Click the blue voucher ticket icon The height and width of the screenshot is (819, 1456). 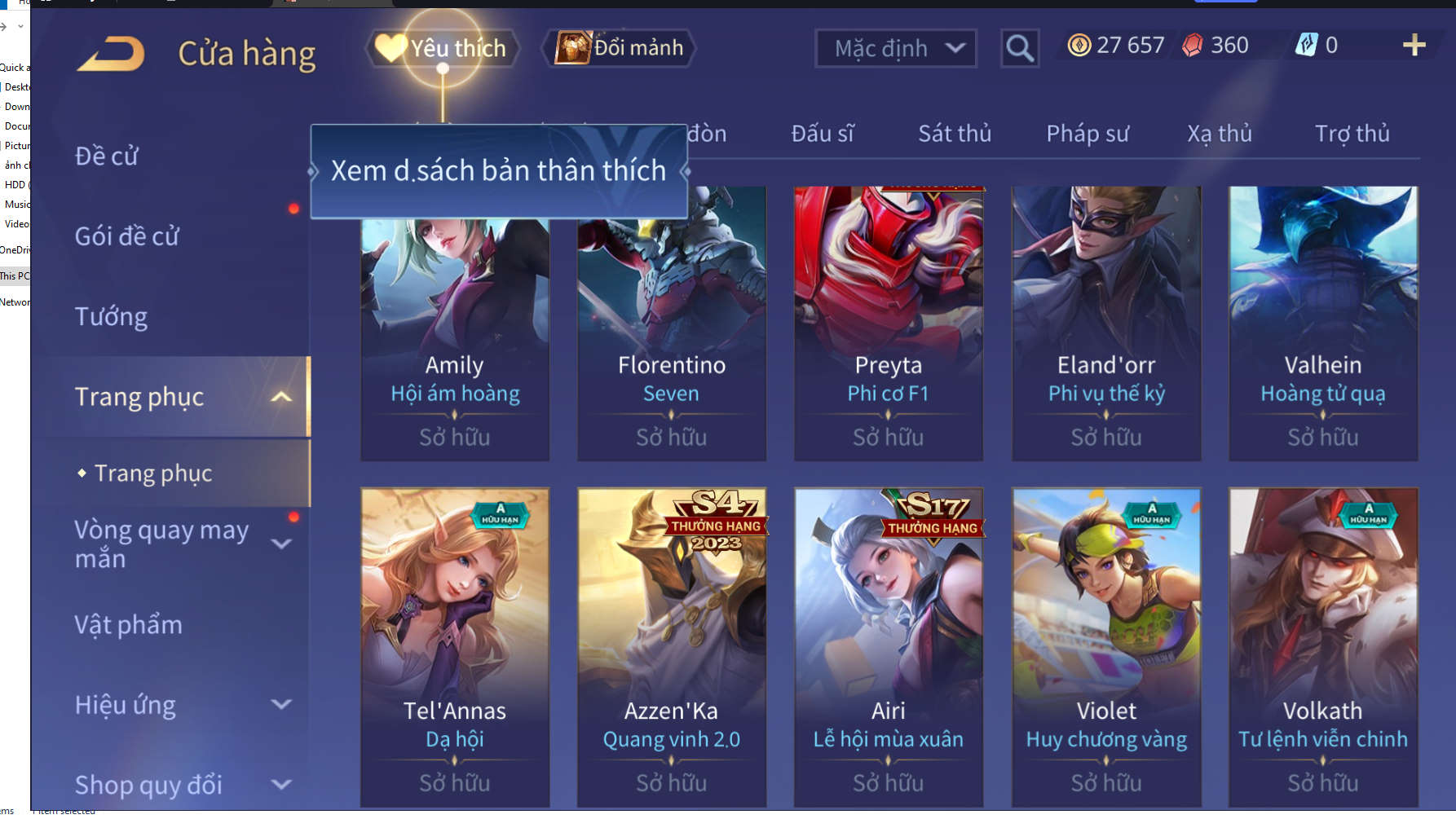[1306, 45]
